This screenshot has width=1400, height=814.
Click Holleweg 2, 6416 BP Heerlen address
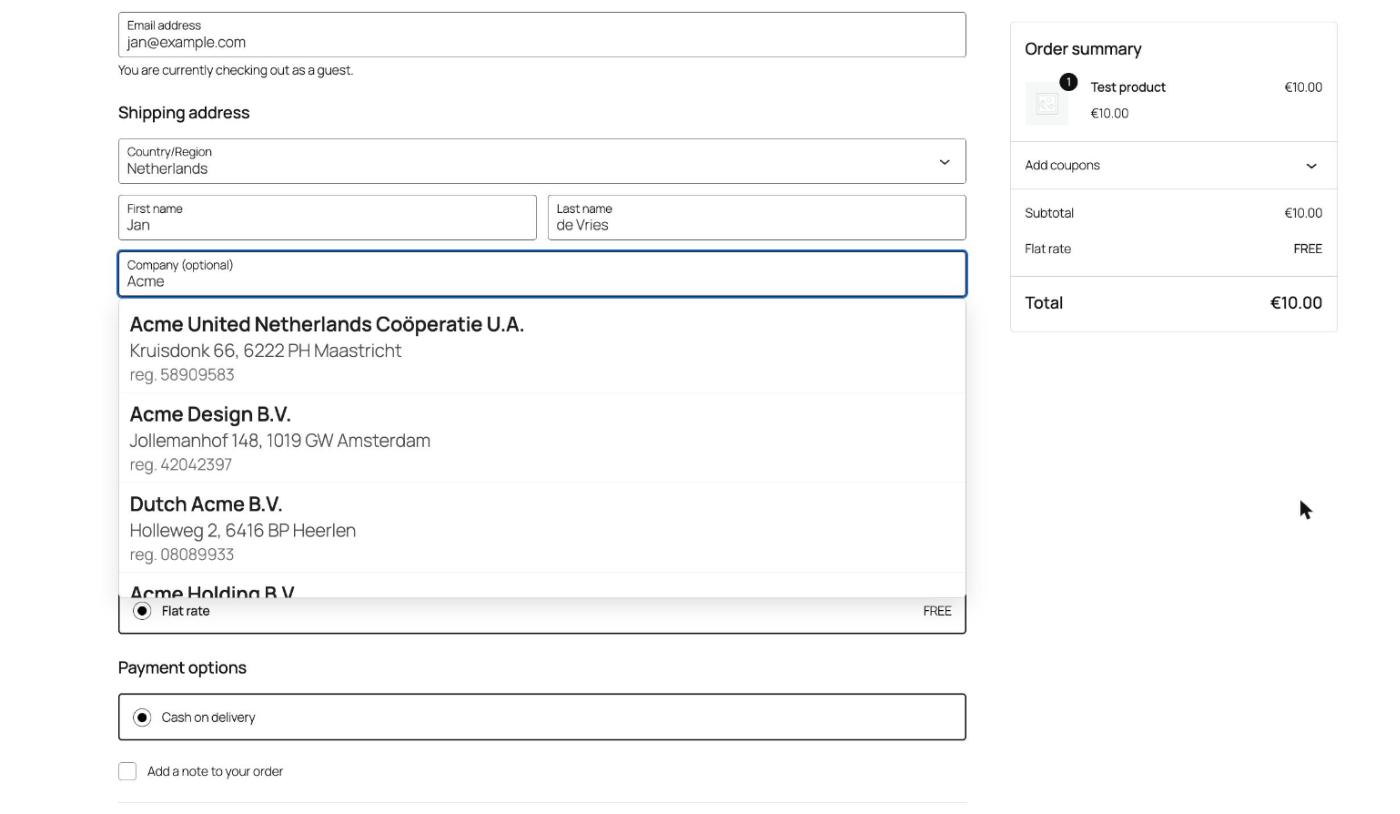(x=243, y=531)
